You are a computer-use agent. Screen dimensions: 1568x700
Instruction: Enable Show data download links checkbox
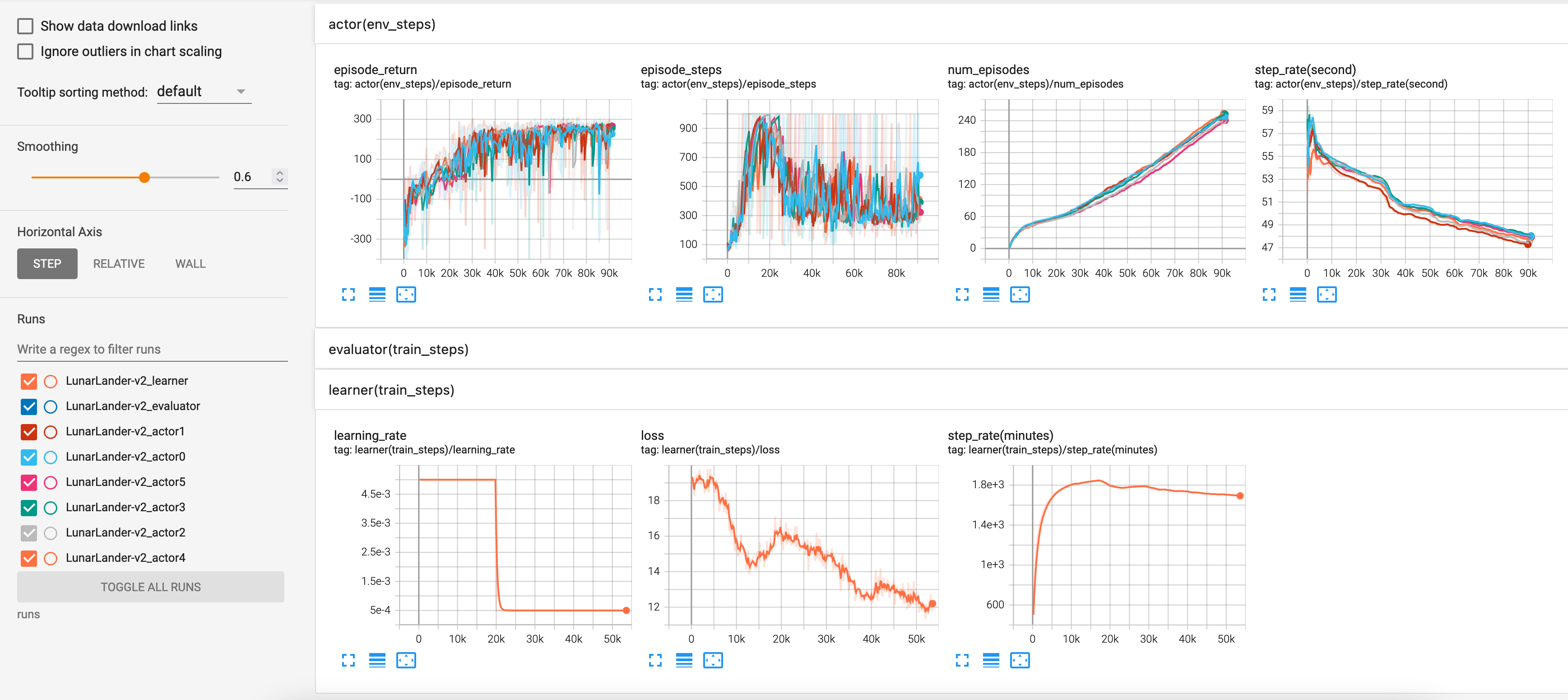pos(26,26)
